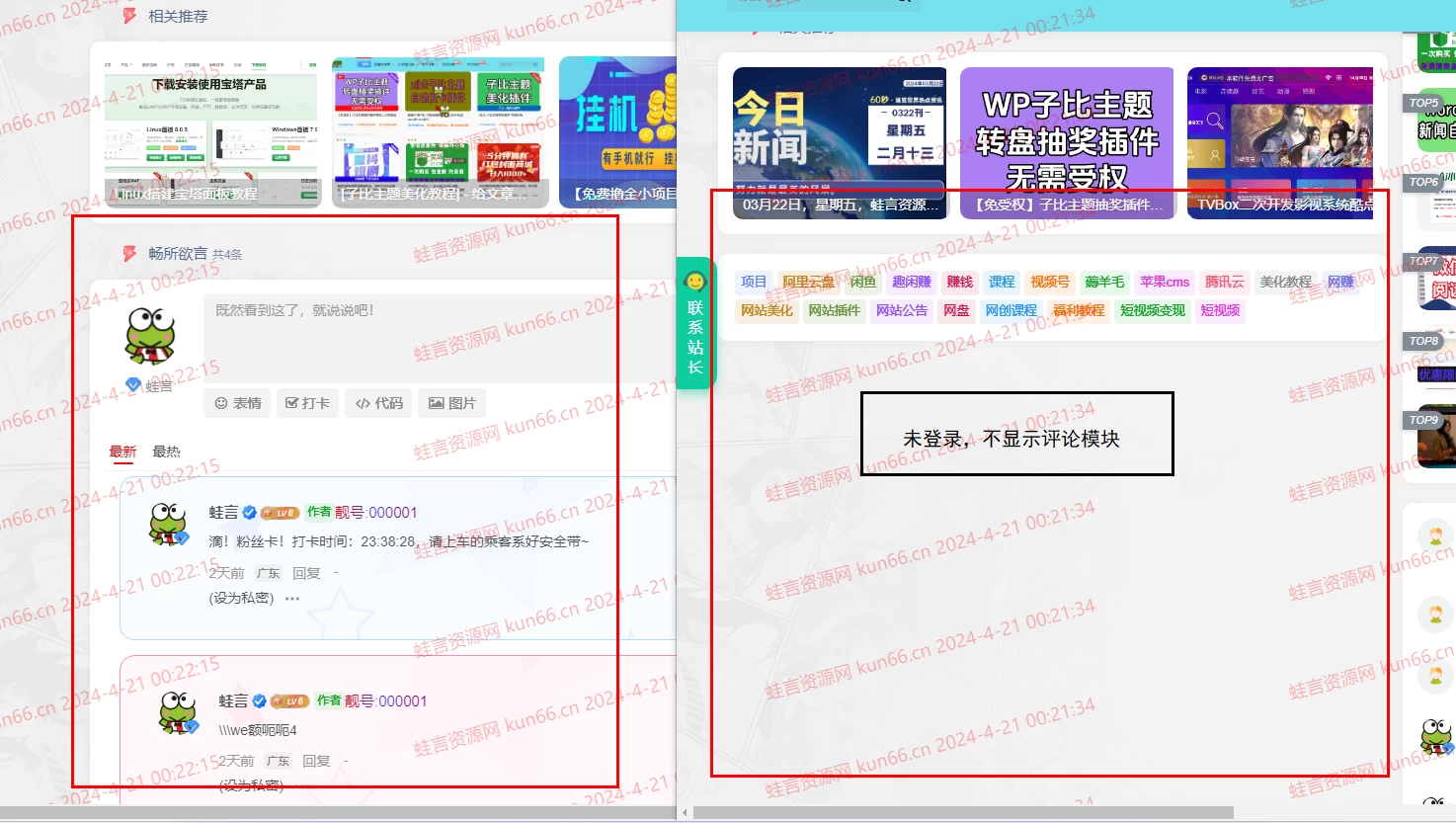
Task: Open the WP子比主题转盘抽奖插件 card
Action: 1067,142
